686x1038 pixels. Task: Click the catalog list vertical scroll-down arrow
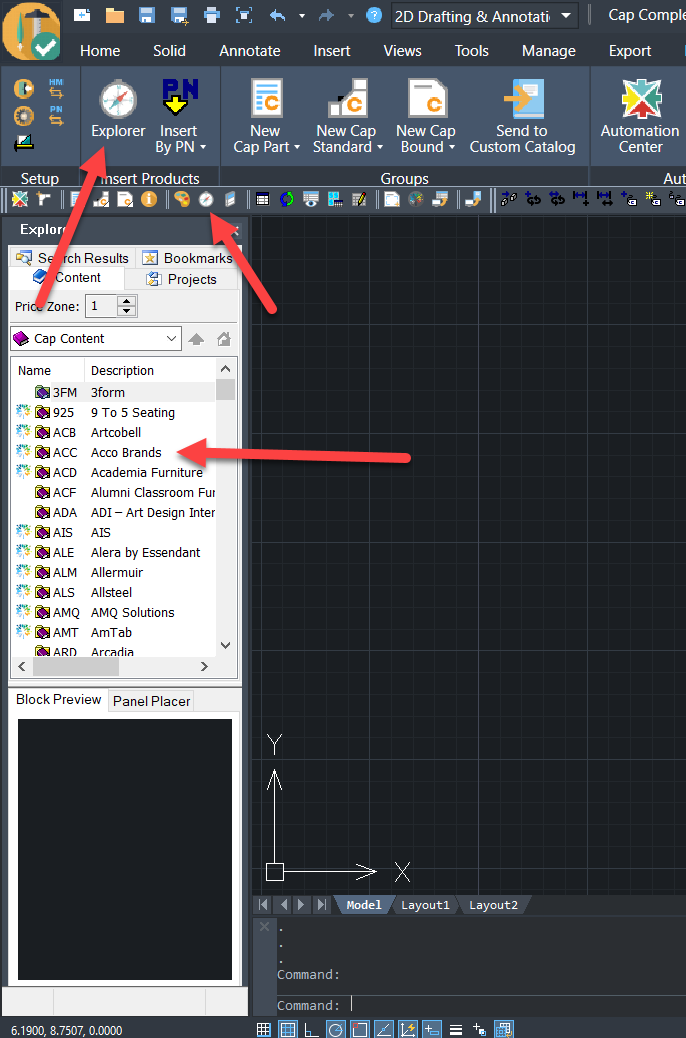[x=225, y=645]
